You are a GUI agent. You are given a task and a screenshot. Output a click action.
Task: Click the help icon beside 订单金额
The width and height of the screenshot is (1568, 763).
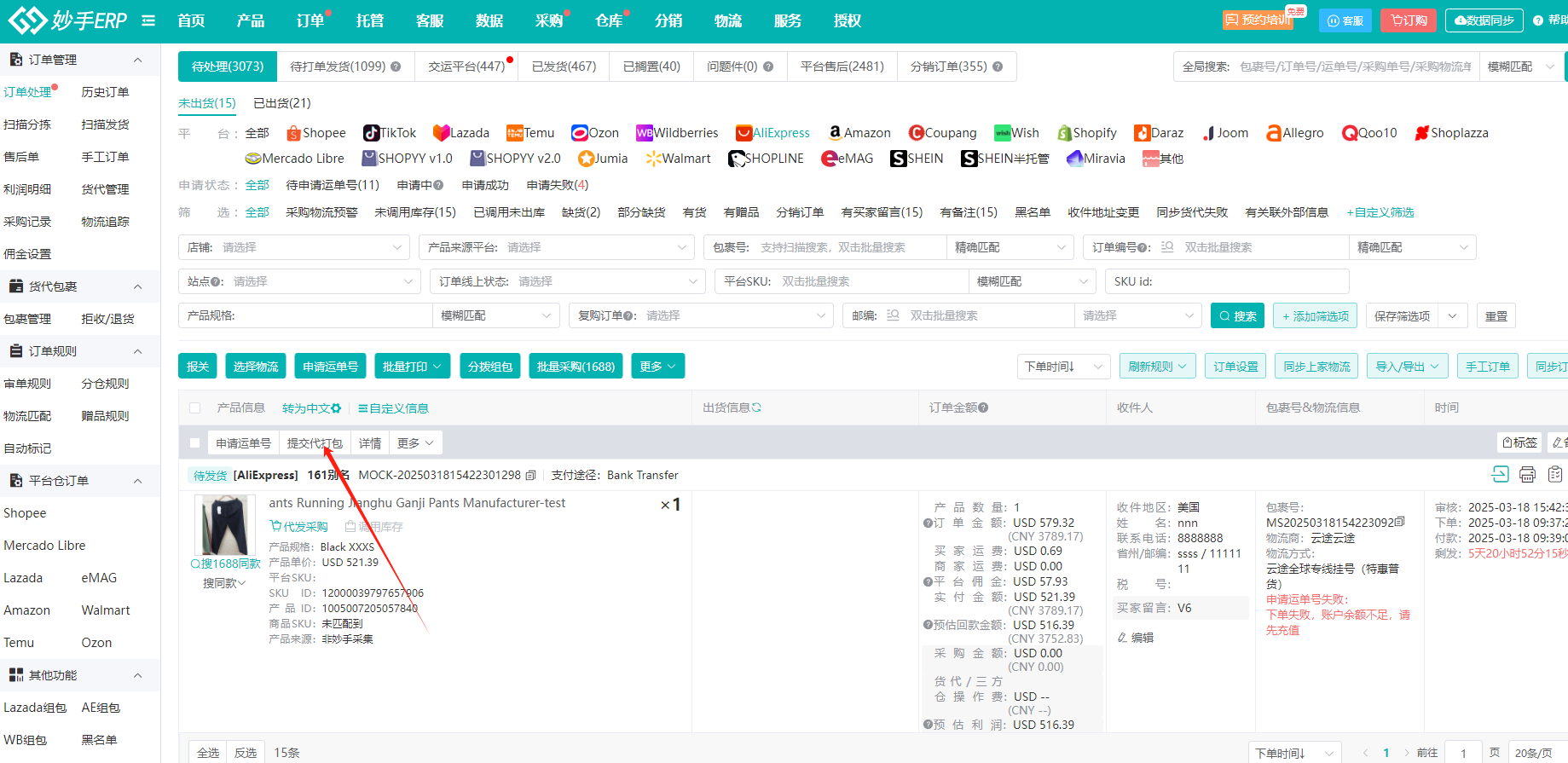pos(983,408)
